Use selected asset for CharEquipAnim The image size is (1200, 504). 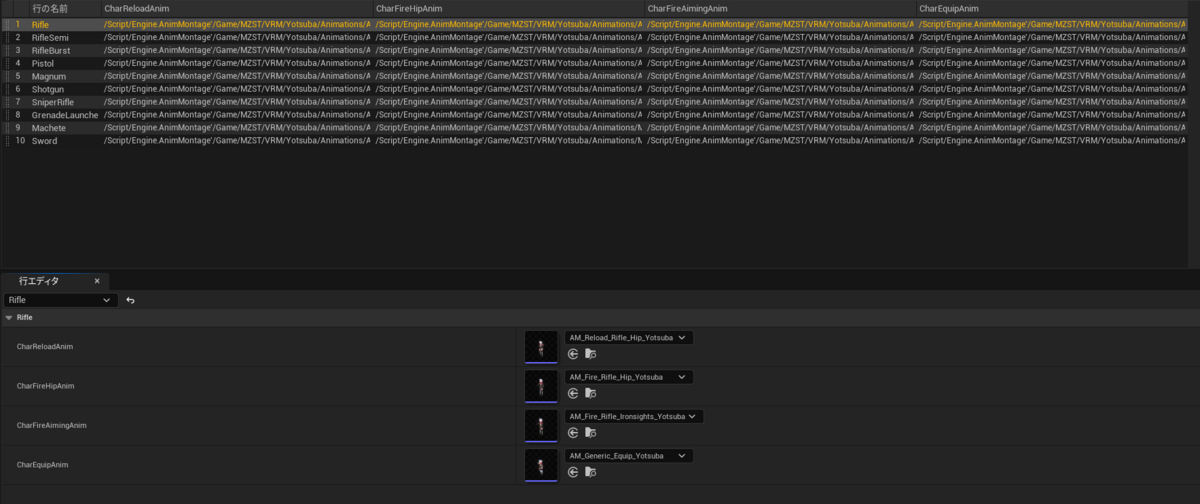[573, 472]
